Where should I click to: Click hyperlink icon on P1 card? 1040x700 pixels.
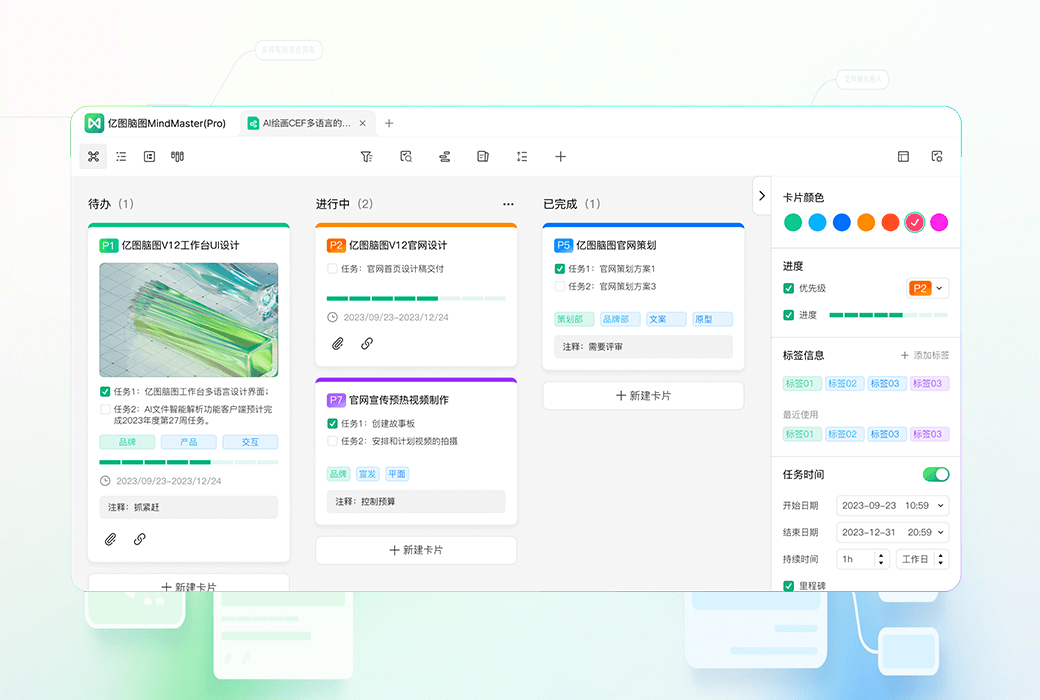pyautogui.click(x=140, y=539)
